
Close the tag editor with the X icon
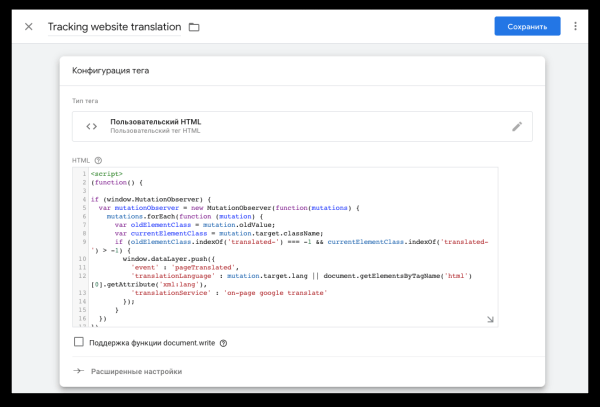(x=28, y=27)
